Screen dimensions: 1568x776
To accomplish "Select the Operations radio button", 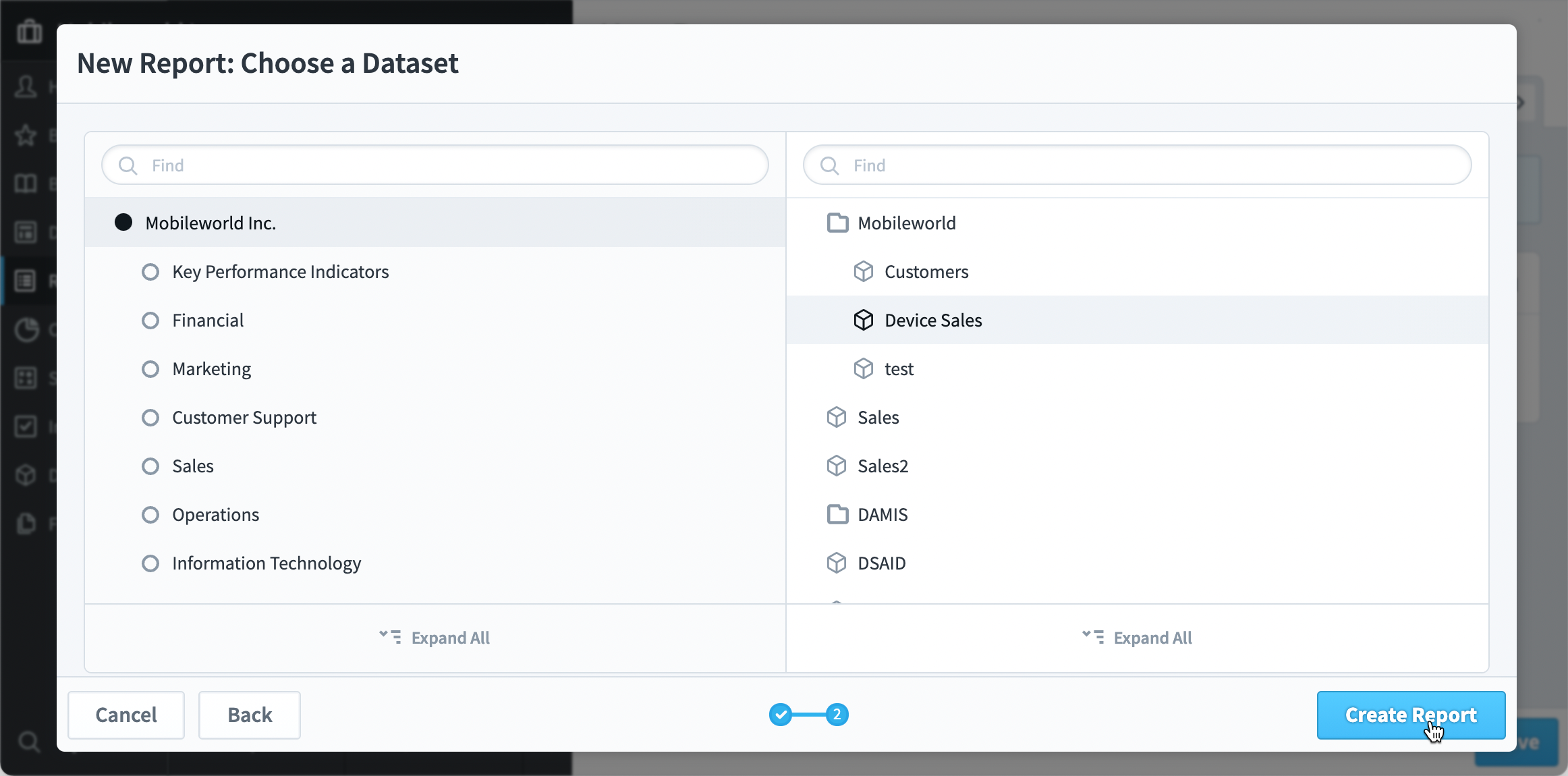I will pyautogui.click(x=150, y=515).
